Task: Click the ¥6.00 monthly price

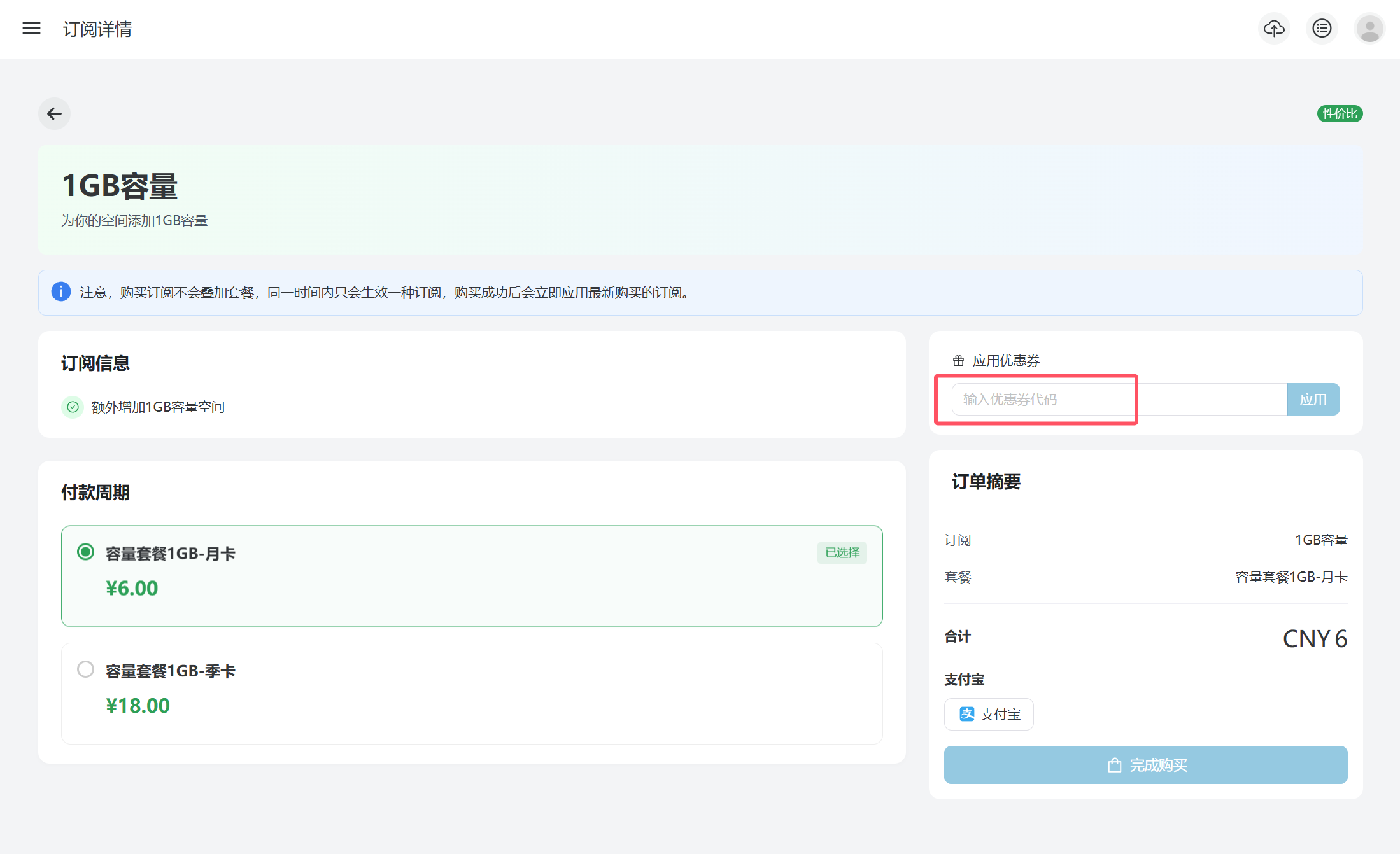Action: click(132, 588)
